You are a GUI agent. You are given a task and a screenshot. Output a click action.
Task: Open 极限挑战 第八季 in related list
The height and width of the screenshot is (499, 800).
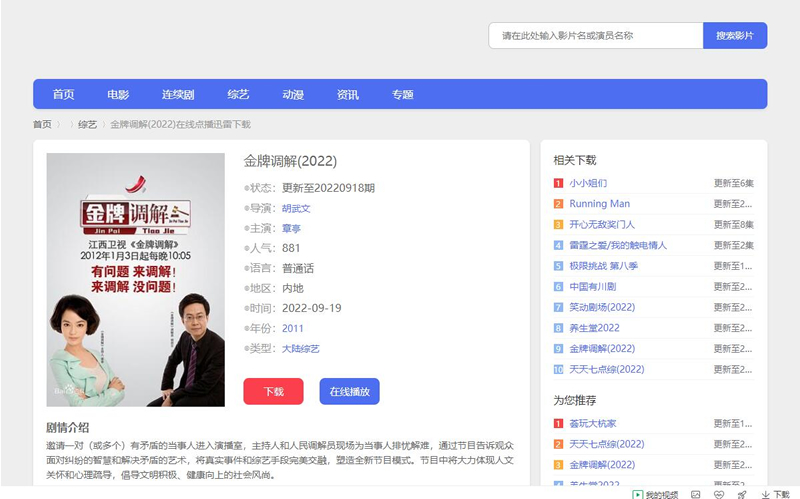tap(603, 266)
